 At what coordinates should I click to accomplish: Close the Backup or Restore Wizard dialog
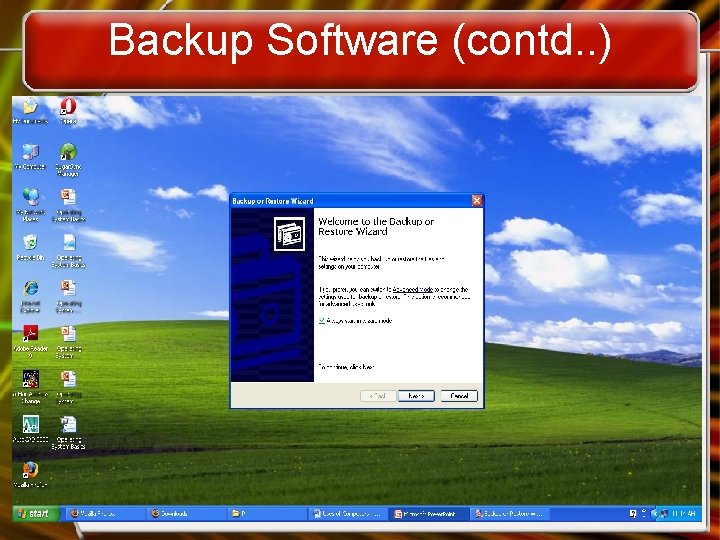(x=477, y=201)
